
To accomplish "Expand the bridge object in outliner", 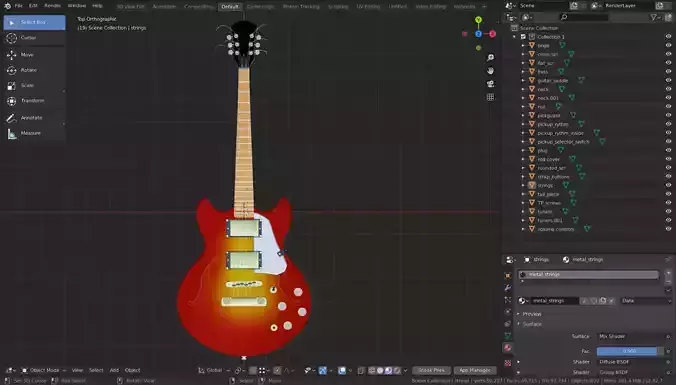I will (523, 45).
